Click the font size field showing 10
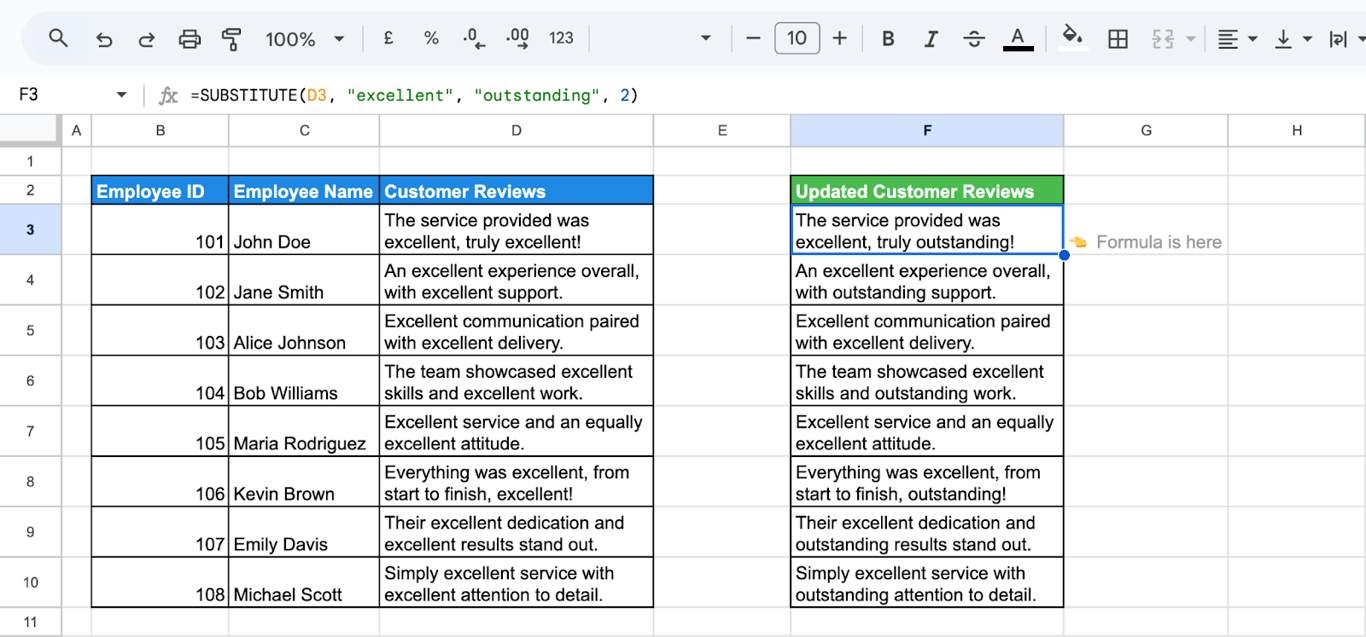Image resolution: width=1366 pixels, height=637 pixels. 797,38
